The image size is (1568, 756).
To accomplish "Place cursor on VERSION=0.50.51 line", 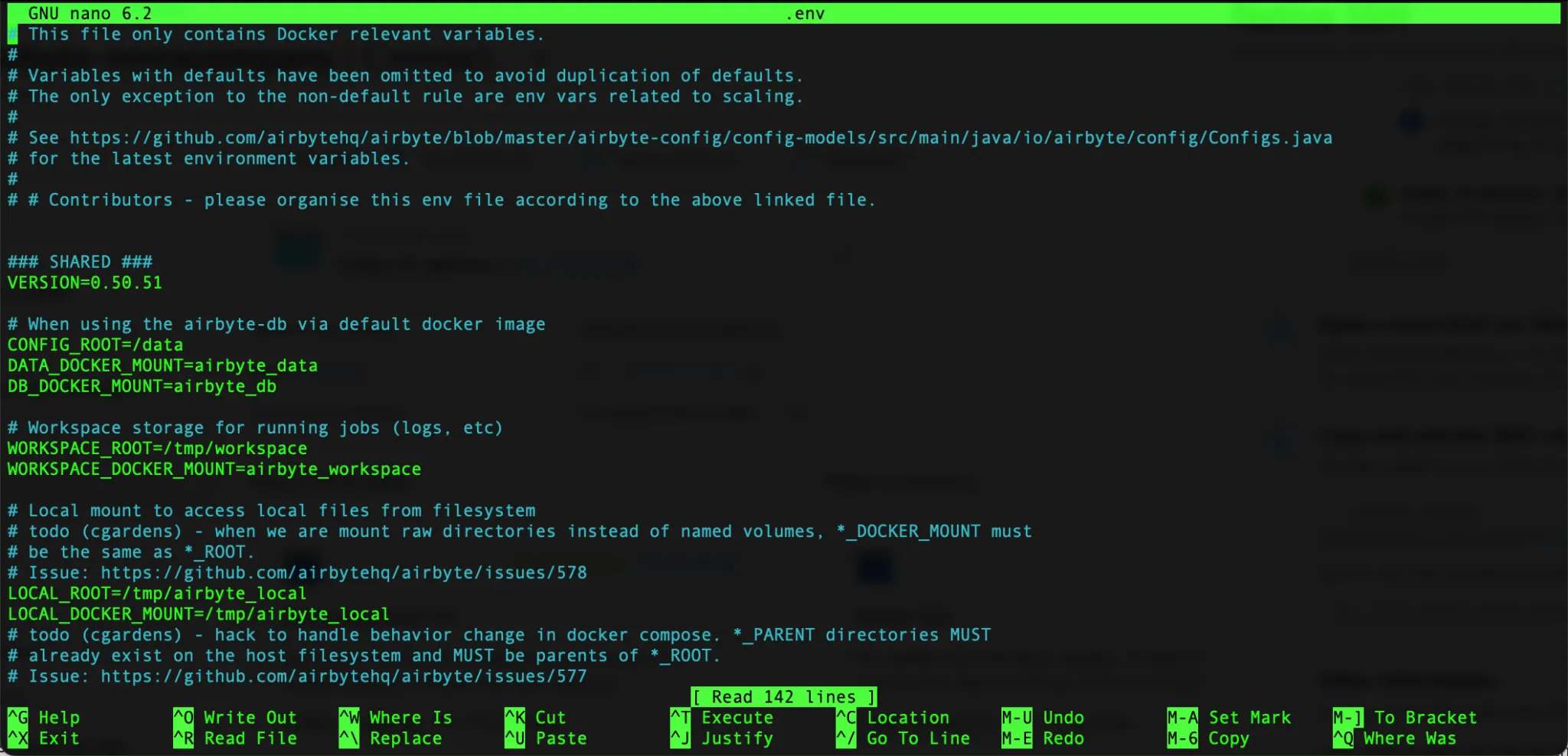I will [85, 283].
